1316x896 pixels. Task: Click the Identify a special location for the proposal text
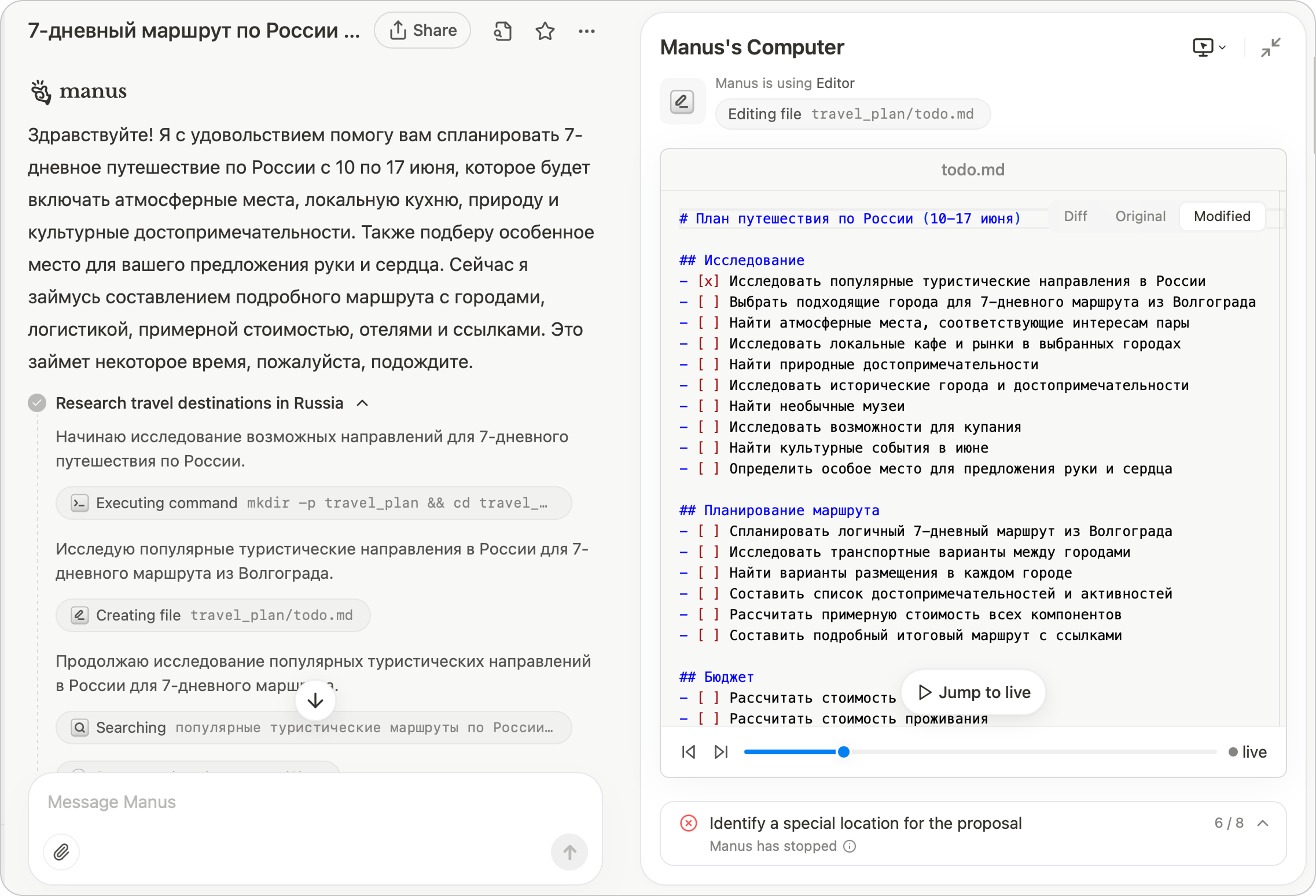pos(865,823)
